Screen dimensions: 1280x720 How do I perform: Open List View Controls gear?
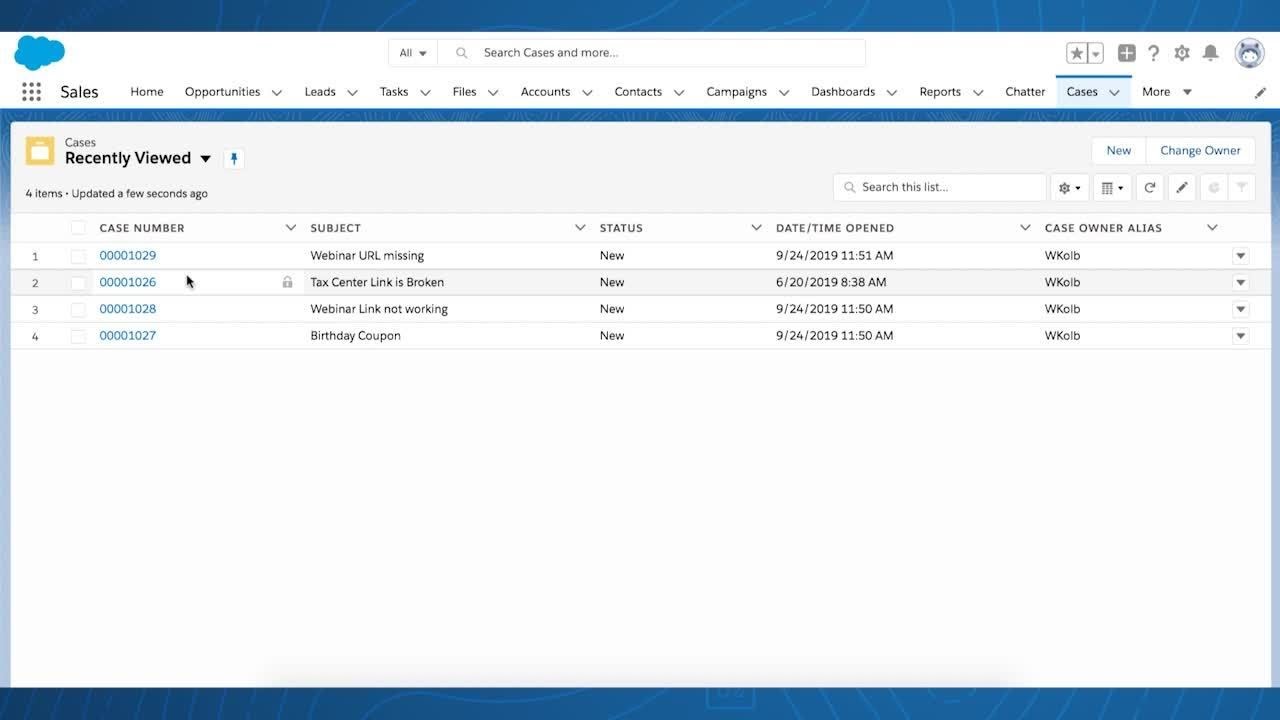click(x=1070, y=187)
